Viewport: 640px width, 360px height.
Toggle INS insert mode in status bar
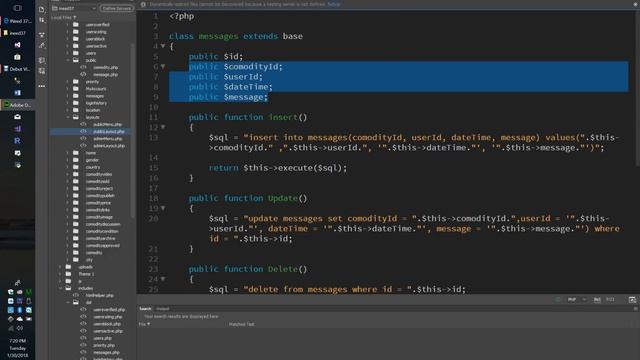[597, 300]
